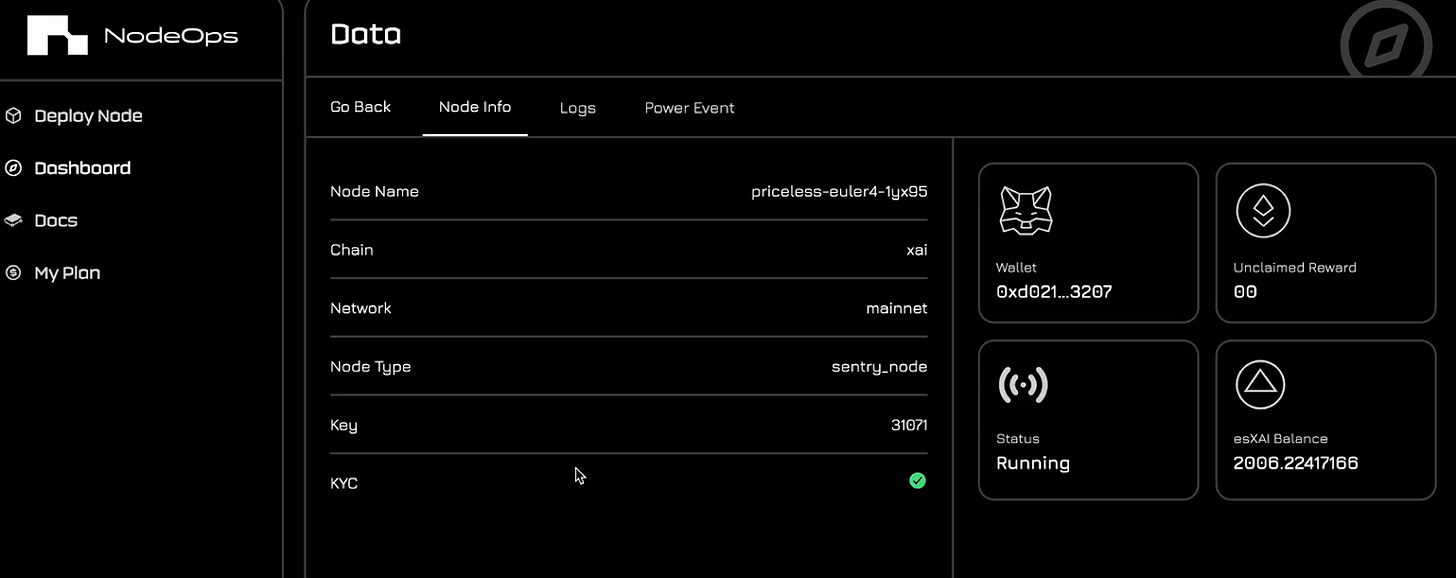Click balance value 2006.22417166
The image size is (1456, 578).
pyautogui.click(x=1296, y=463)
